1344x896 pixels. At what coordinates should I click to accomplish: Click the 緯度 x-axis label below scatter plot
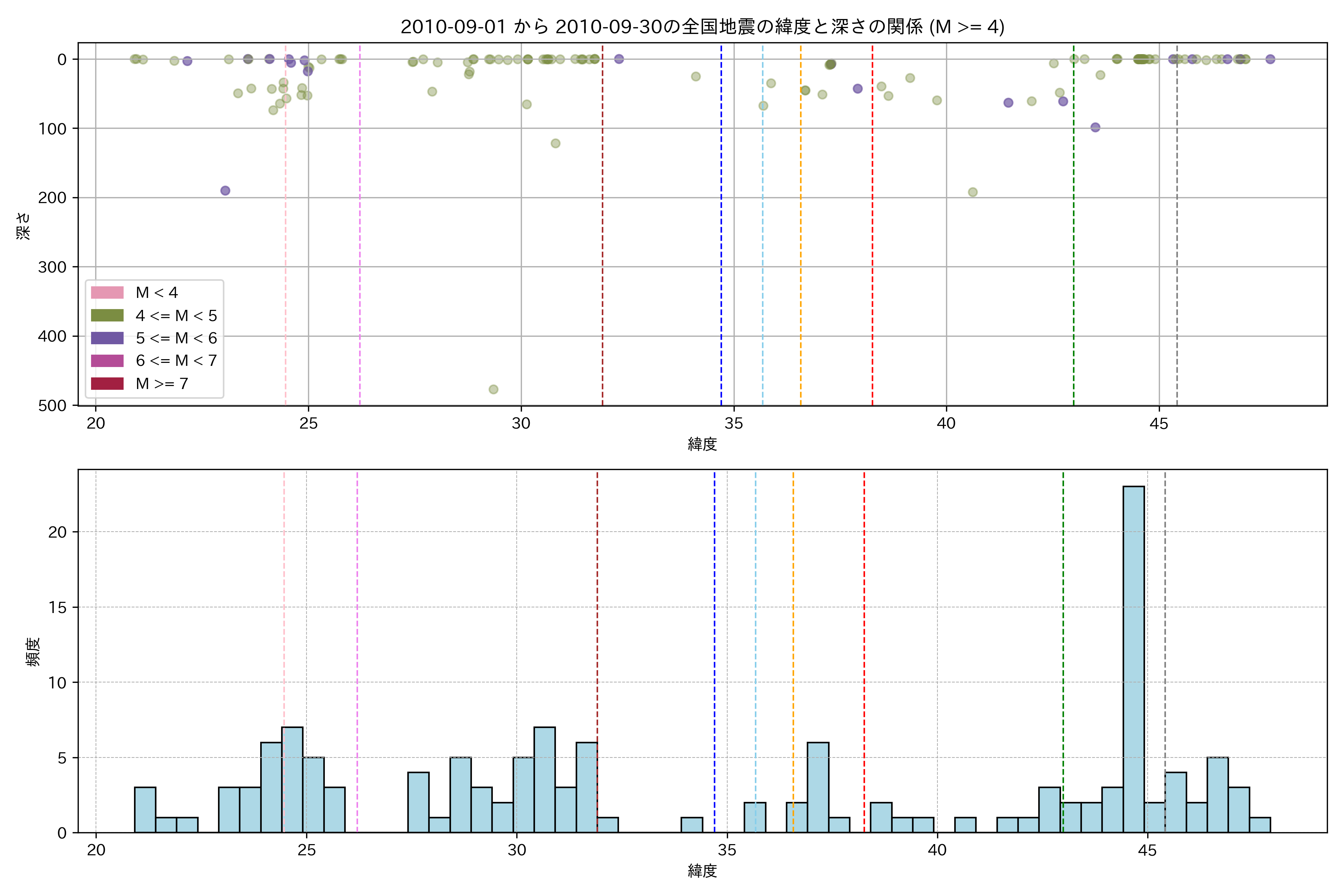tap(702, 444)
